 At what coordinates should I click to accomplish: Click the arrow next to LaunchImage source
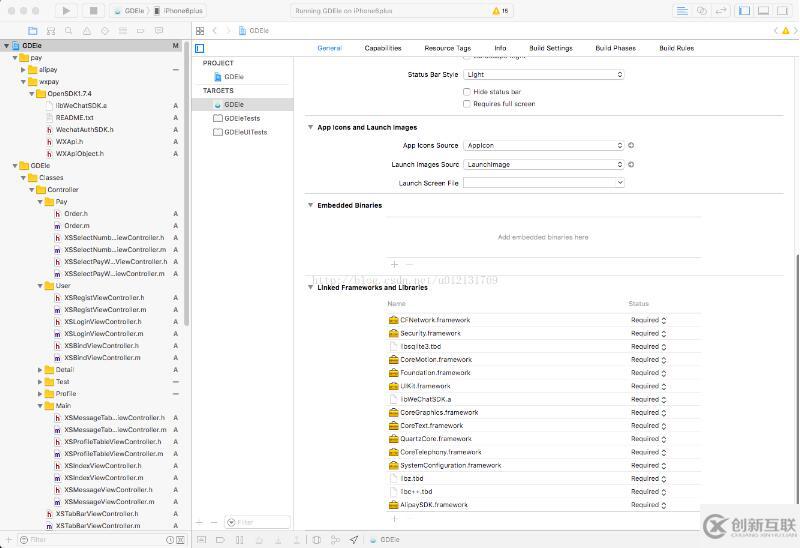coord(631,164)
